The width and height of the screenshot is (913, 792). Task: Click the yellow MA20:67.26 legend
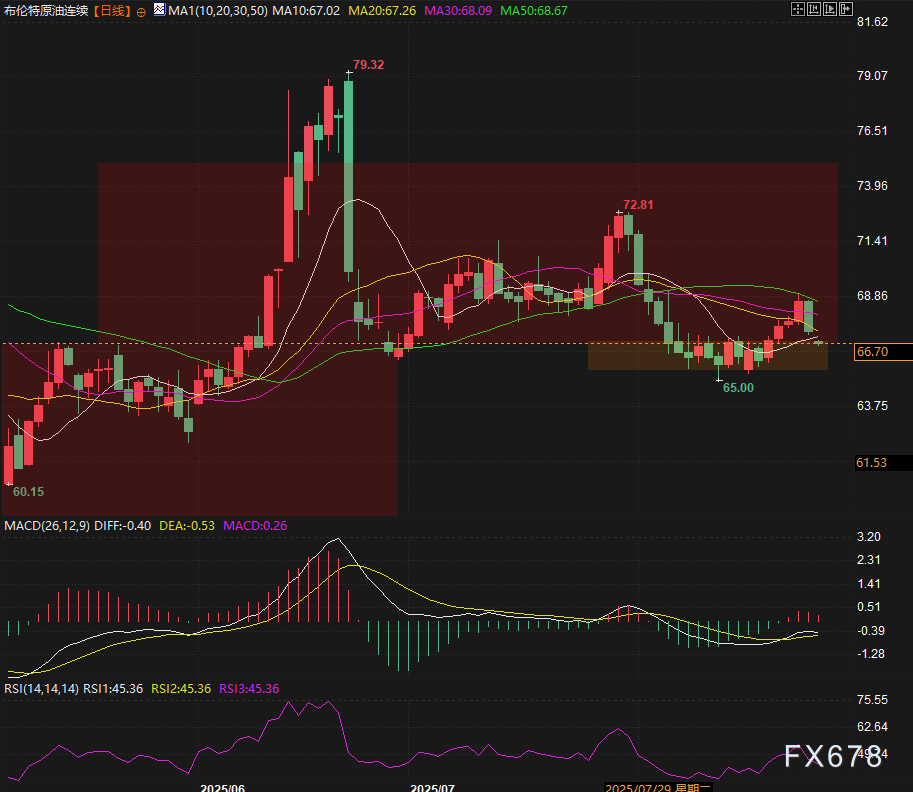(x=382, y=11)
